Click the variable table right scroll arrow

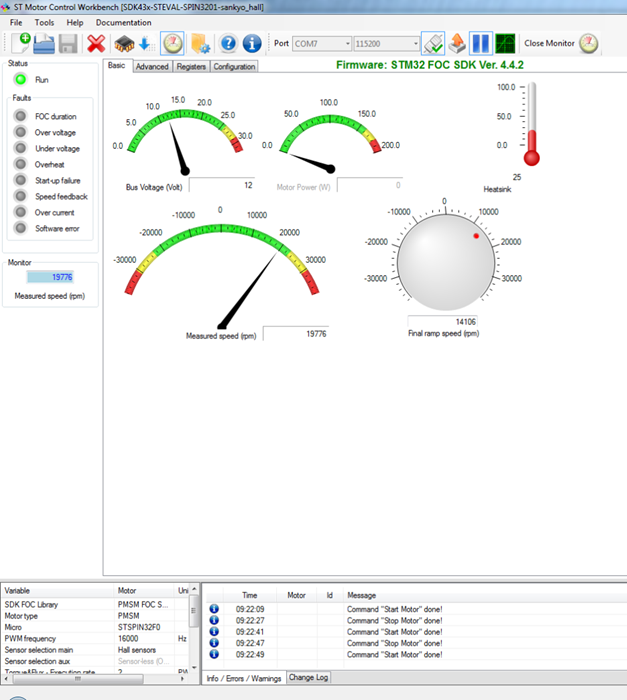coord(182,679)
